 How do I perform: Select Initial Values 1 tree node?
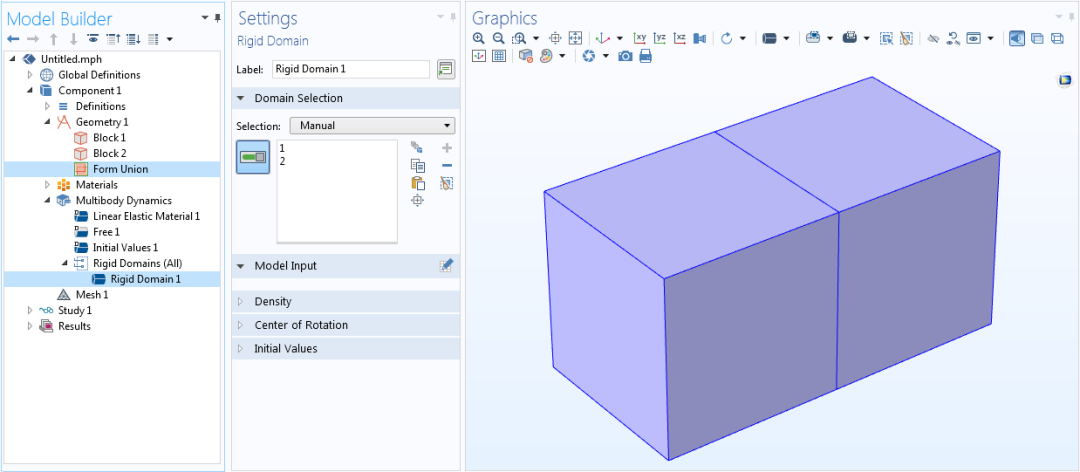[125, 248]
